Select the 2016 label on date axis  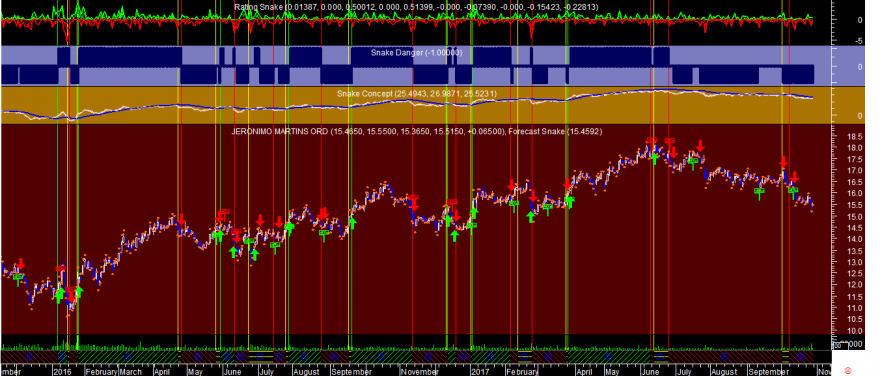(x=61, y=372)
